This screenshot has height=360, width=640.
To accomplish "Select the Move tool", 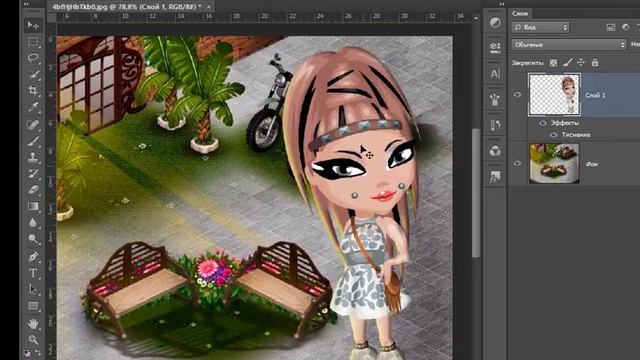I will coord(33,25).
